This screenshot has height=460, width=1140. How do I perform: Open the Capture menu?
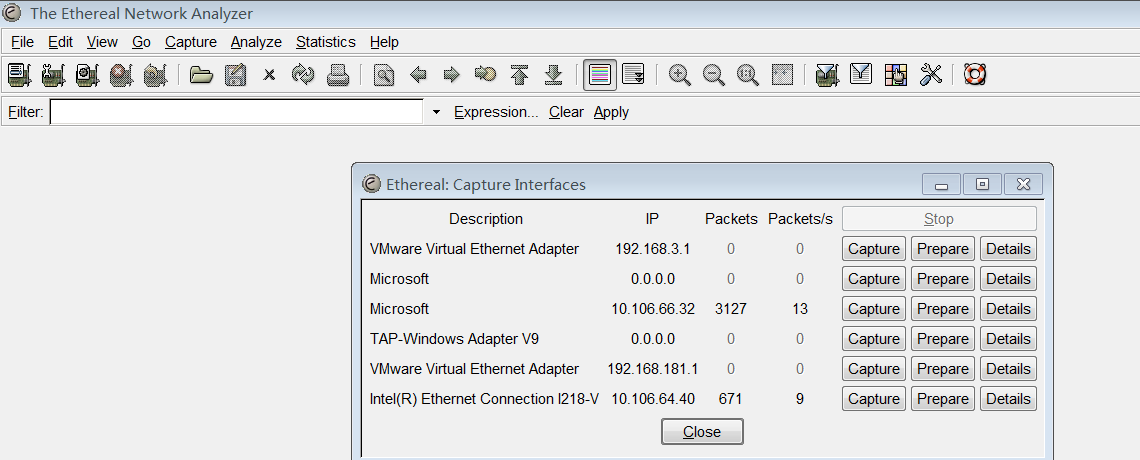pos(190,42)
